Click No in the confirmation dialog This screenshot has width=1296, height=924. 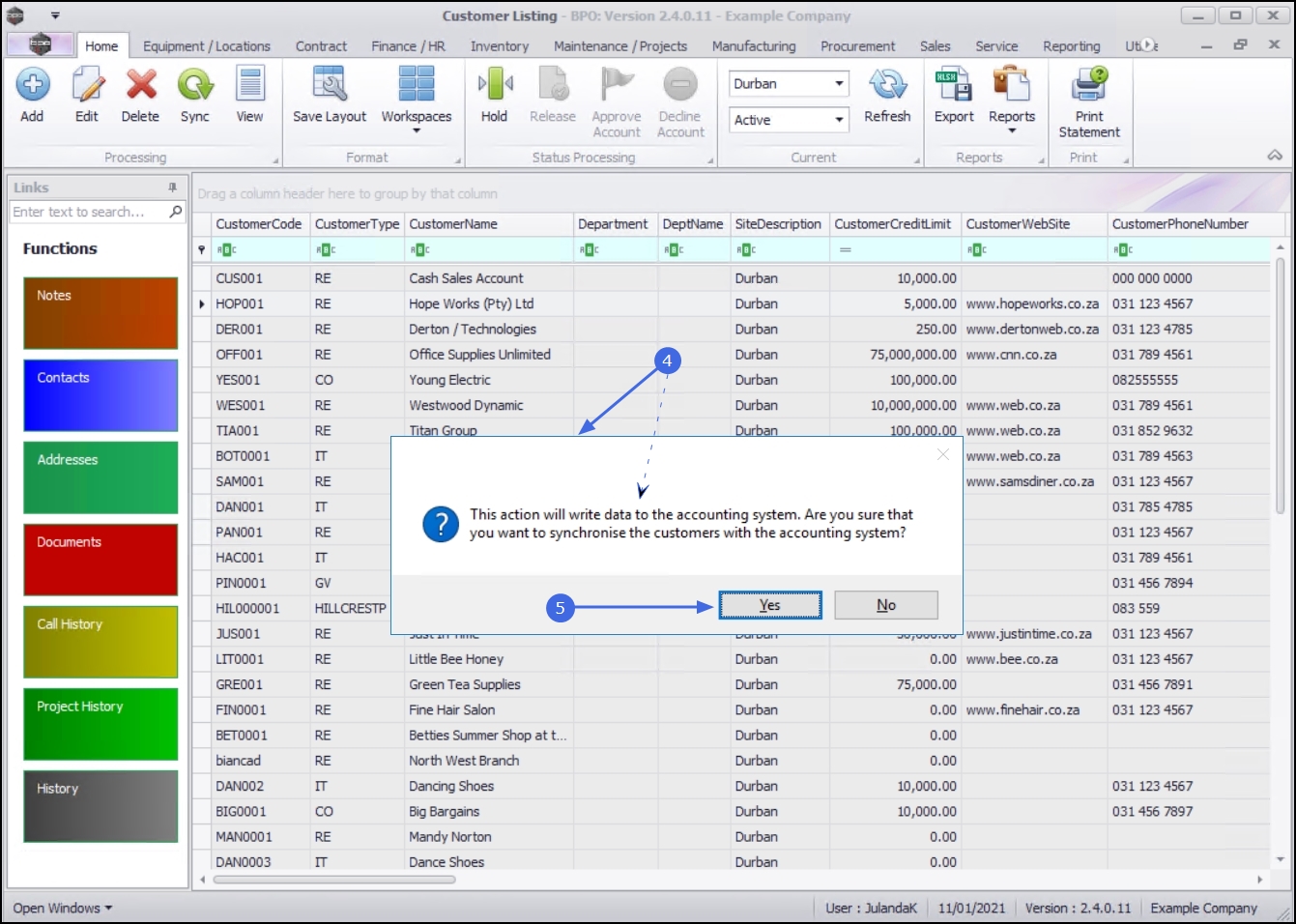point(886,605)
